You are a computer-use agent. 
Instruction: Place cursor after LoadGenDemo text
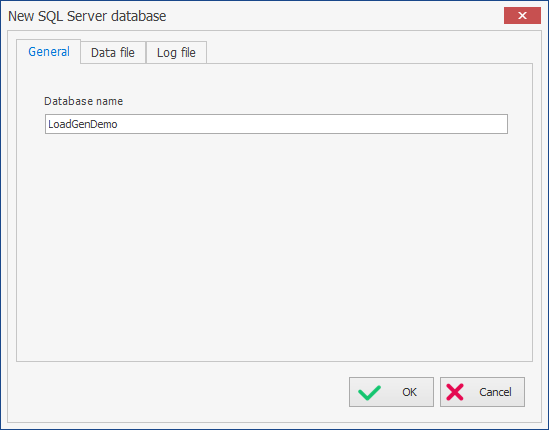coord(118,124)
